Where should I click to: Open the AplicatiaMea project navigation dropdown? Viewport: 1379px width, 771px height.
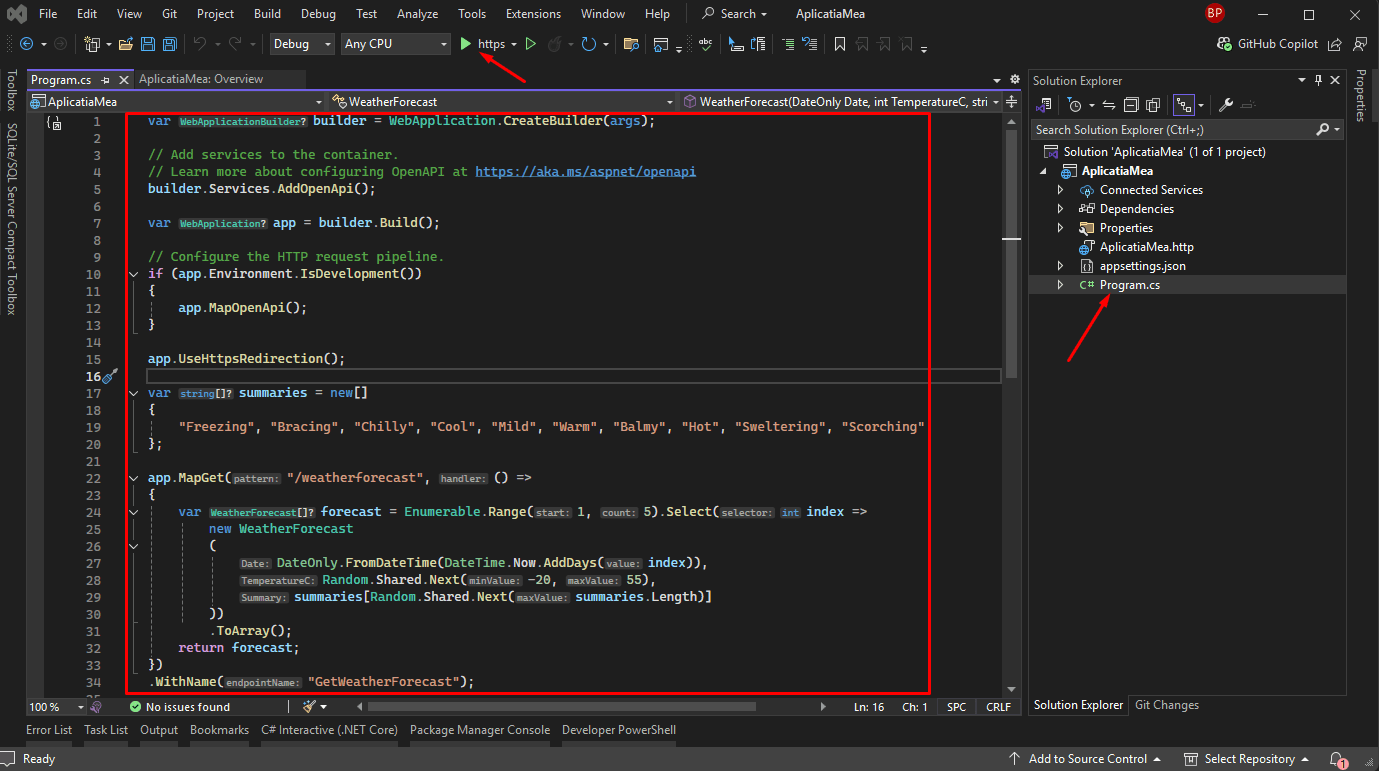(x=176, y=101)
